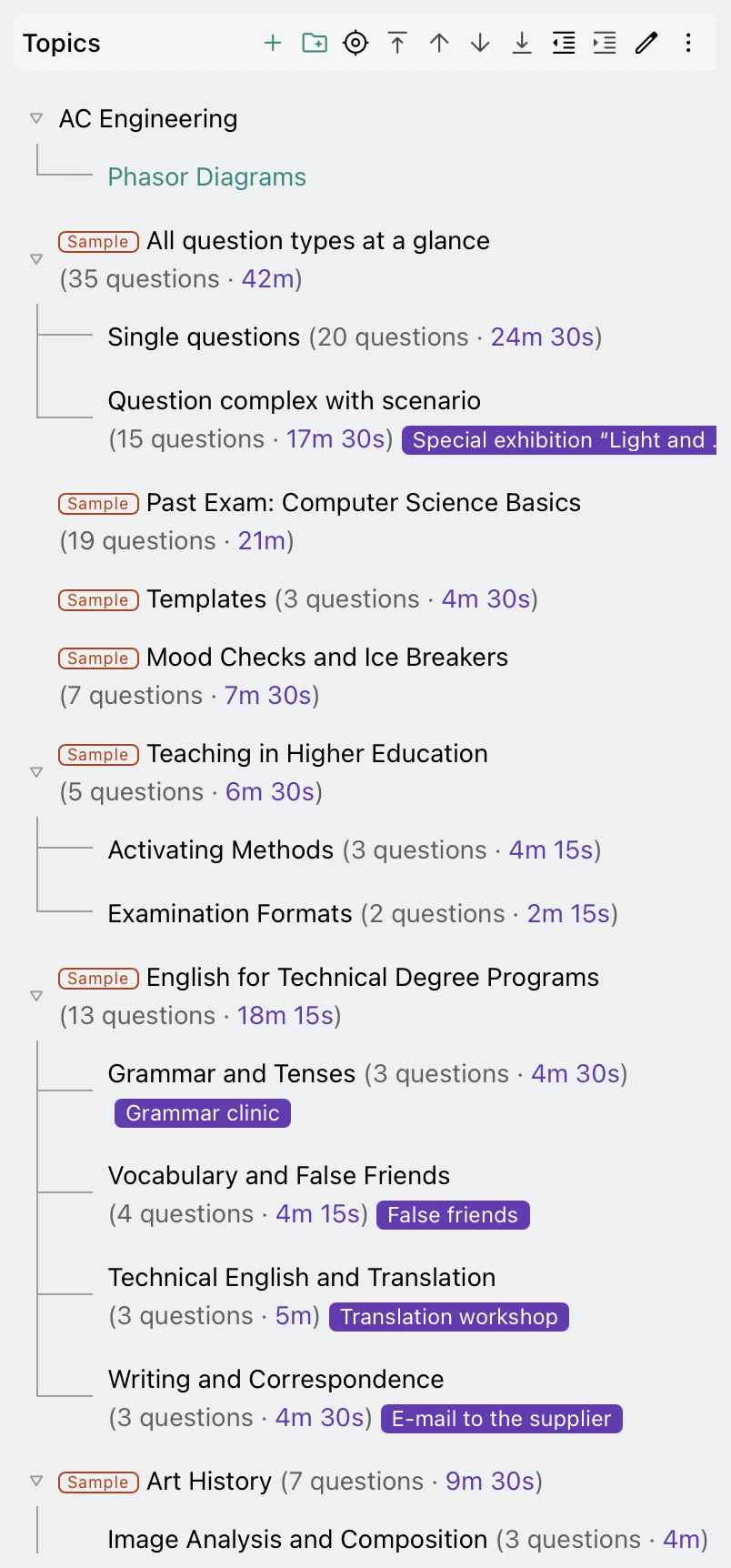731x1568 pixels.
Task: Click the add folder icon
Action: point(315,43)
